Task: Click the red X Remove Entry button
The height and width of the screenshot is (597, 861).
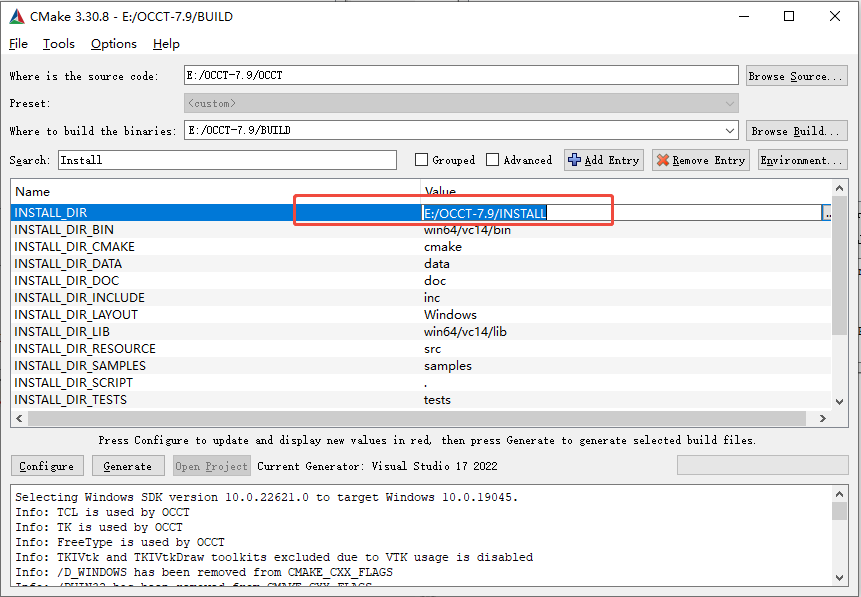Action: tap(701, 160)
